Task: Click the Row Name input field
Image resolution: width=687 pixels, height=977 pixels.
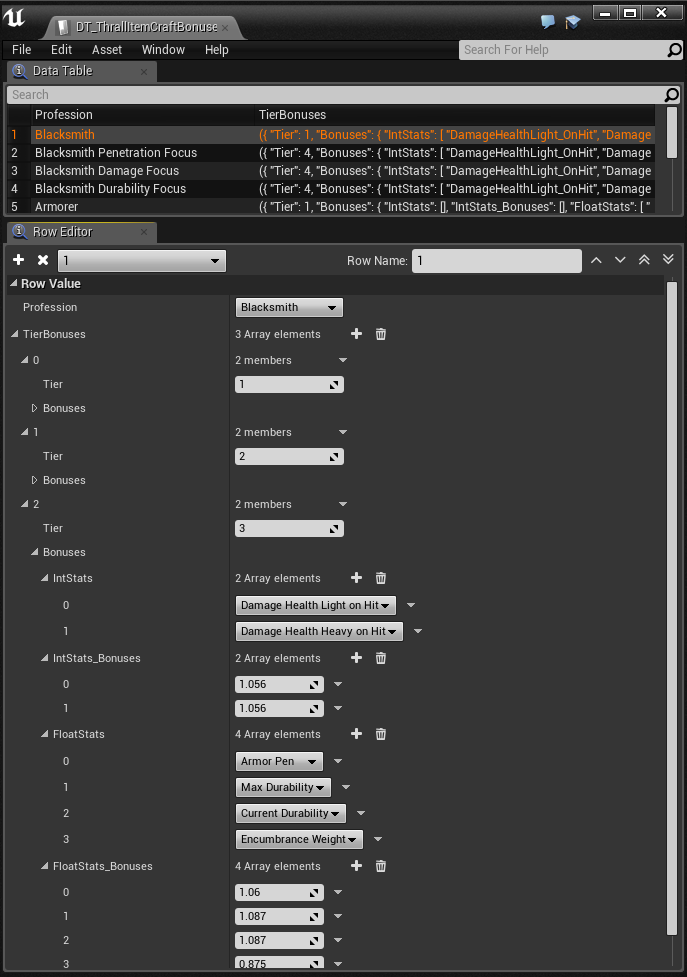Action: [495, 261]
